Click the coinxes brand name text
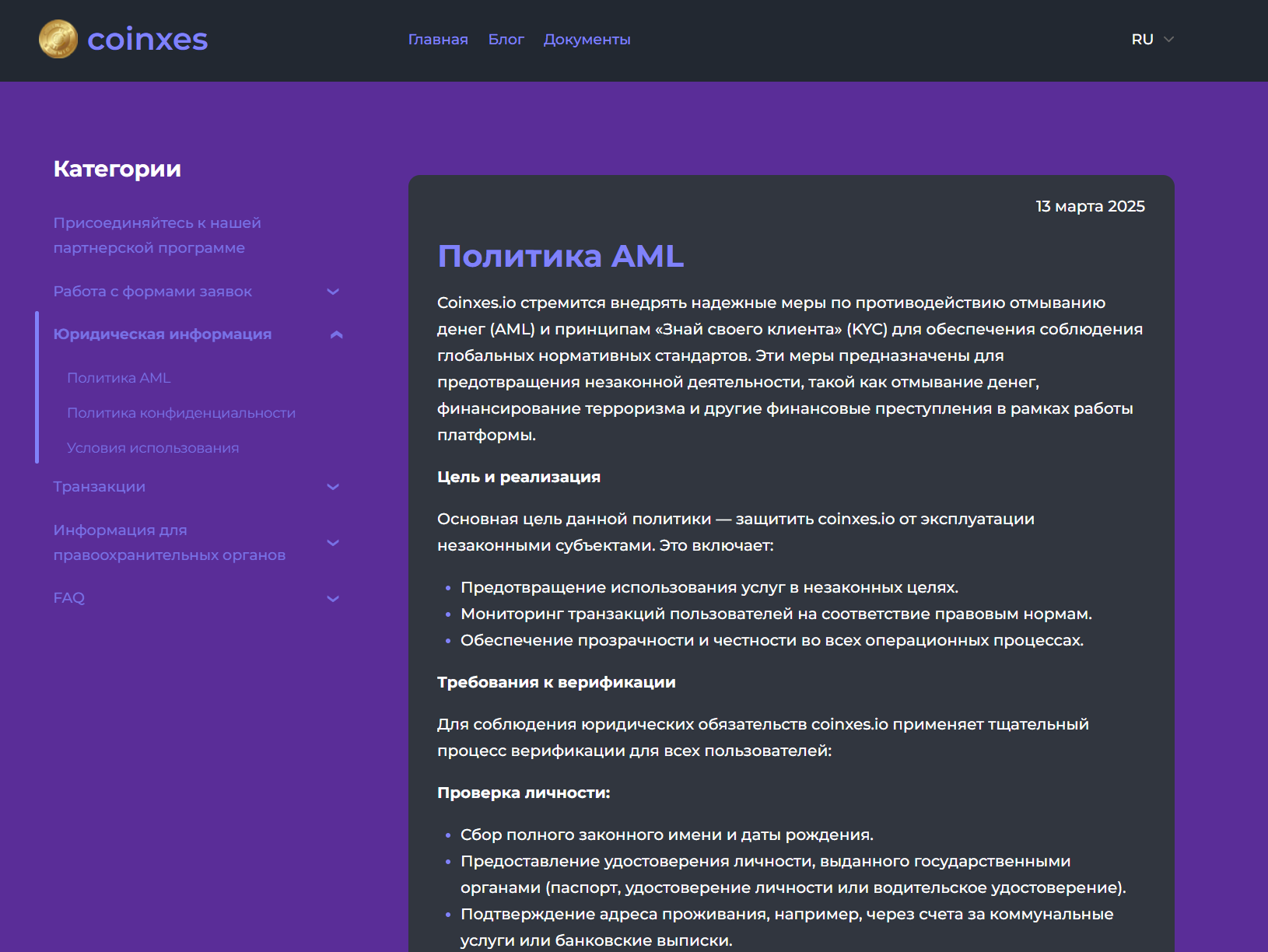Screen dimensions: 1268x952 [148, 40]
